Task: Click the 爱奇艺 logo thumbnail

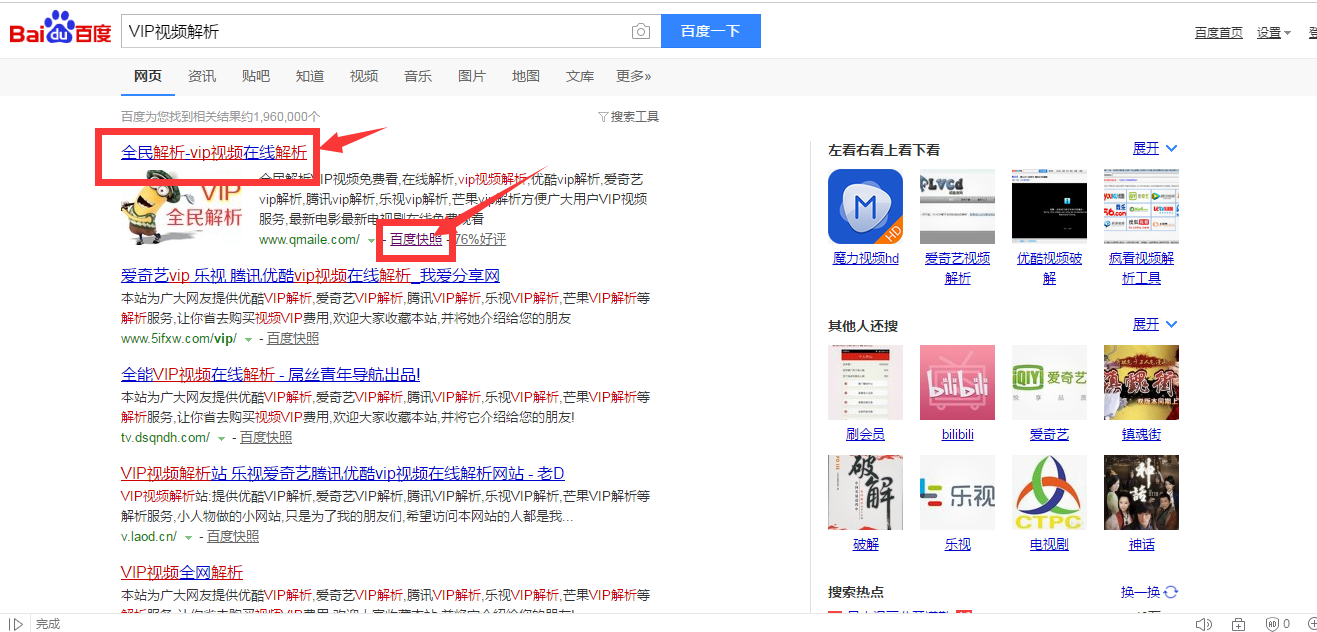Action: pyautogui.click(x=1049, y=382)
